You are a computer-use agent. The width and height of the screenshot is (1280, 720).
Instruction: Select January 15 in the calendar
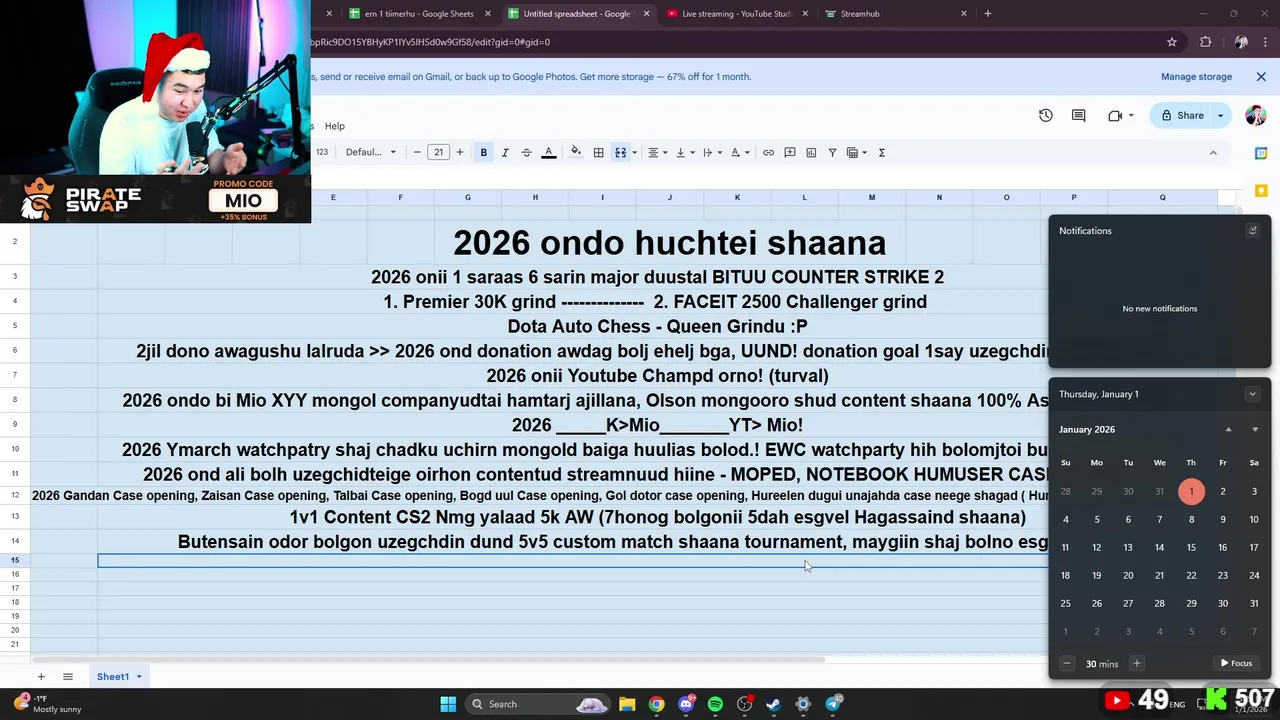click(x=1191, y=547)
